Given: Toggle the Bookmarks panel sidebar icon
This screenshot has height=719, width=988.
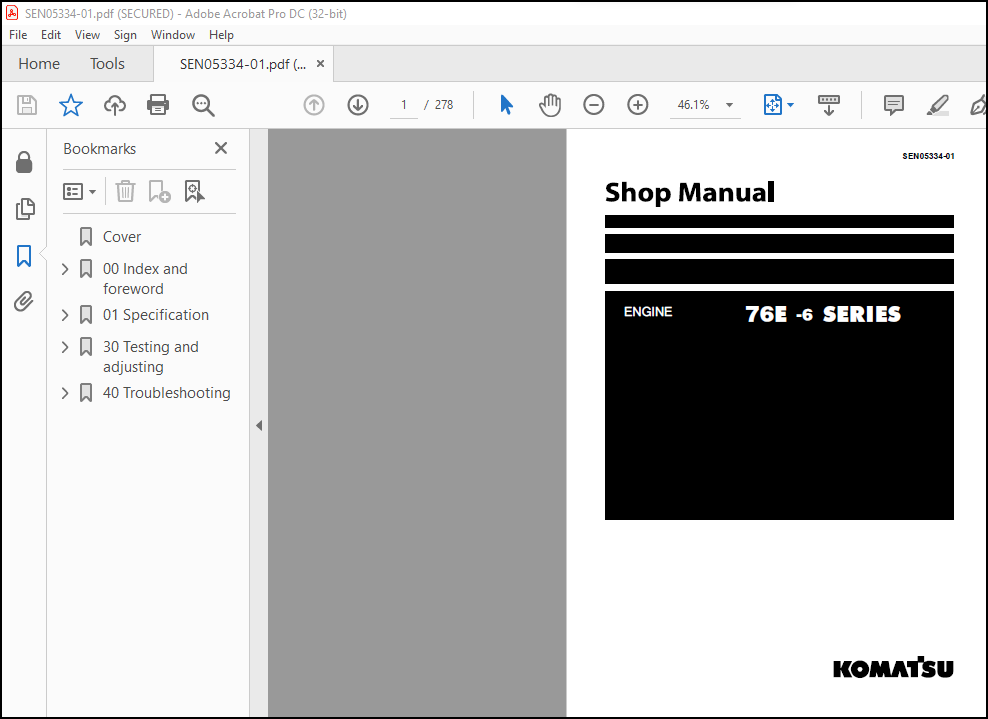Looking at the screenshot, I should [24, 256].
